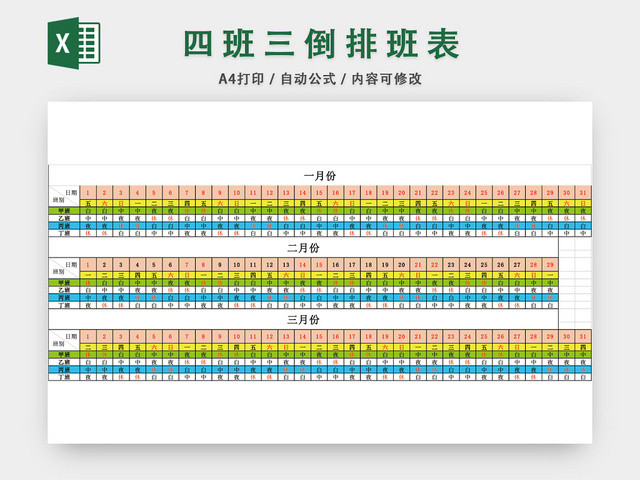Select the 丁班 row label in 一月份
640x480 pixels.
64,233
